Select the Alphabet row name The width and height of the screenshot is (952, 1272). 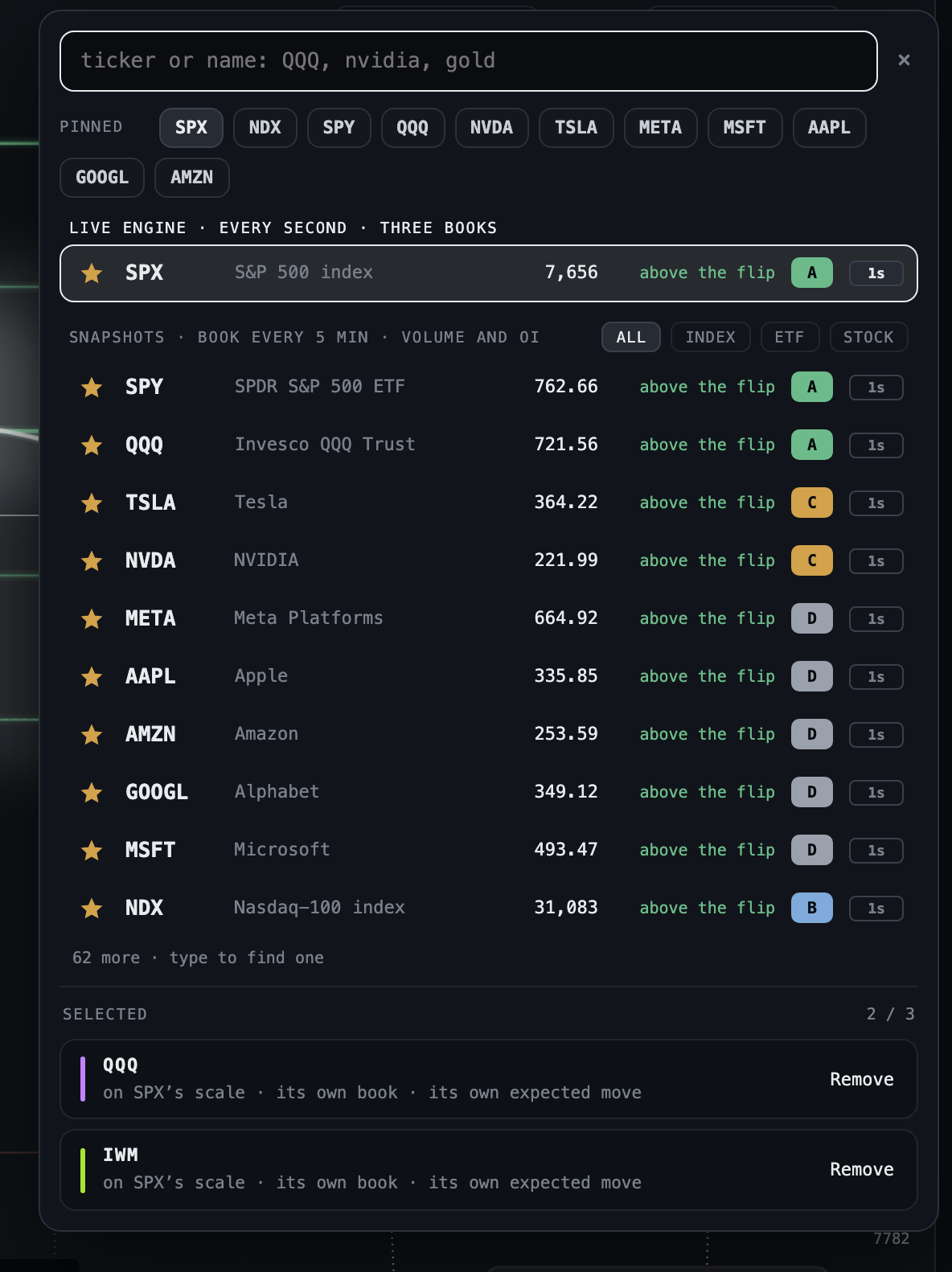(x=277, y=792)
